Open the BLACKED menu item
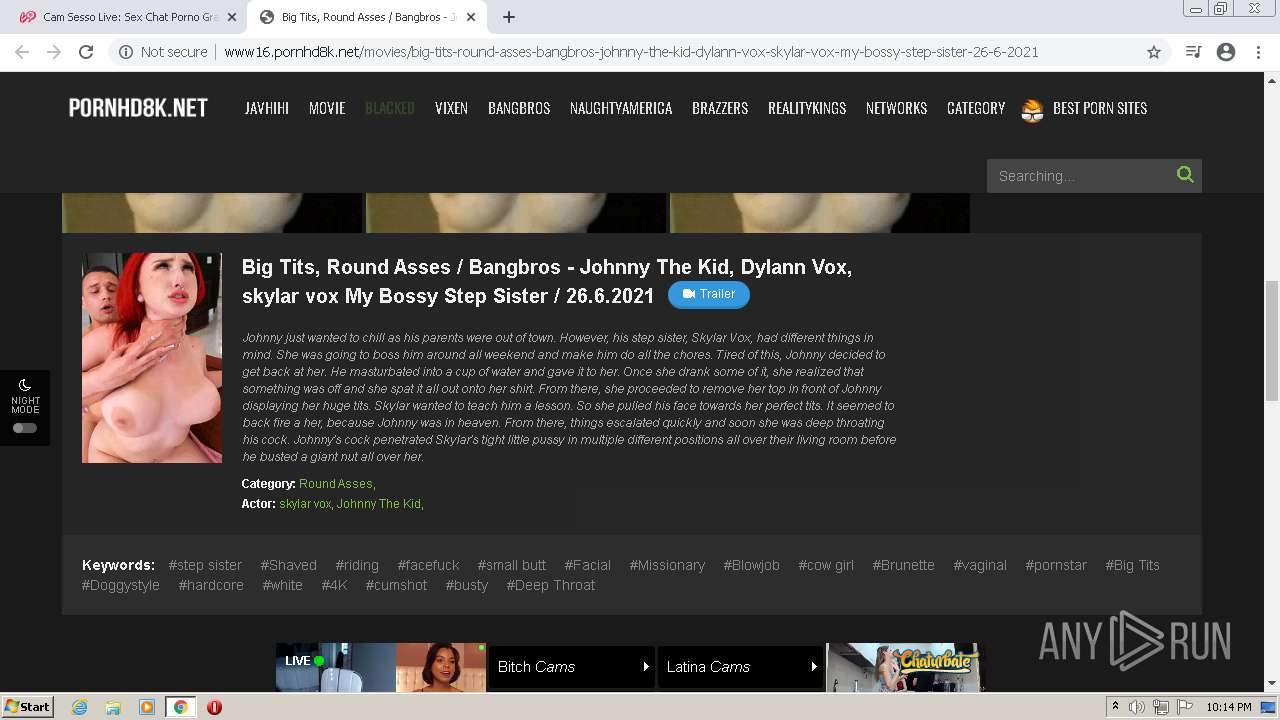The height and width of the screenshot is (720, 1280). tap(390, 108)
